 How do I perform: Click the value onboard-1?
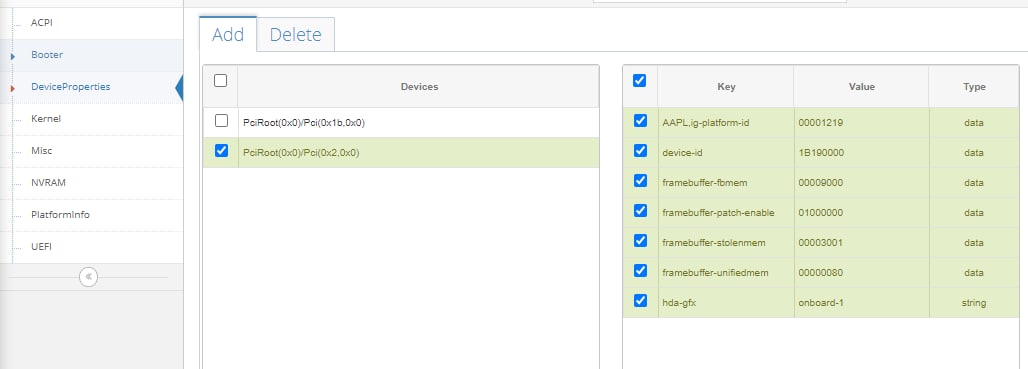(820, 303)
